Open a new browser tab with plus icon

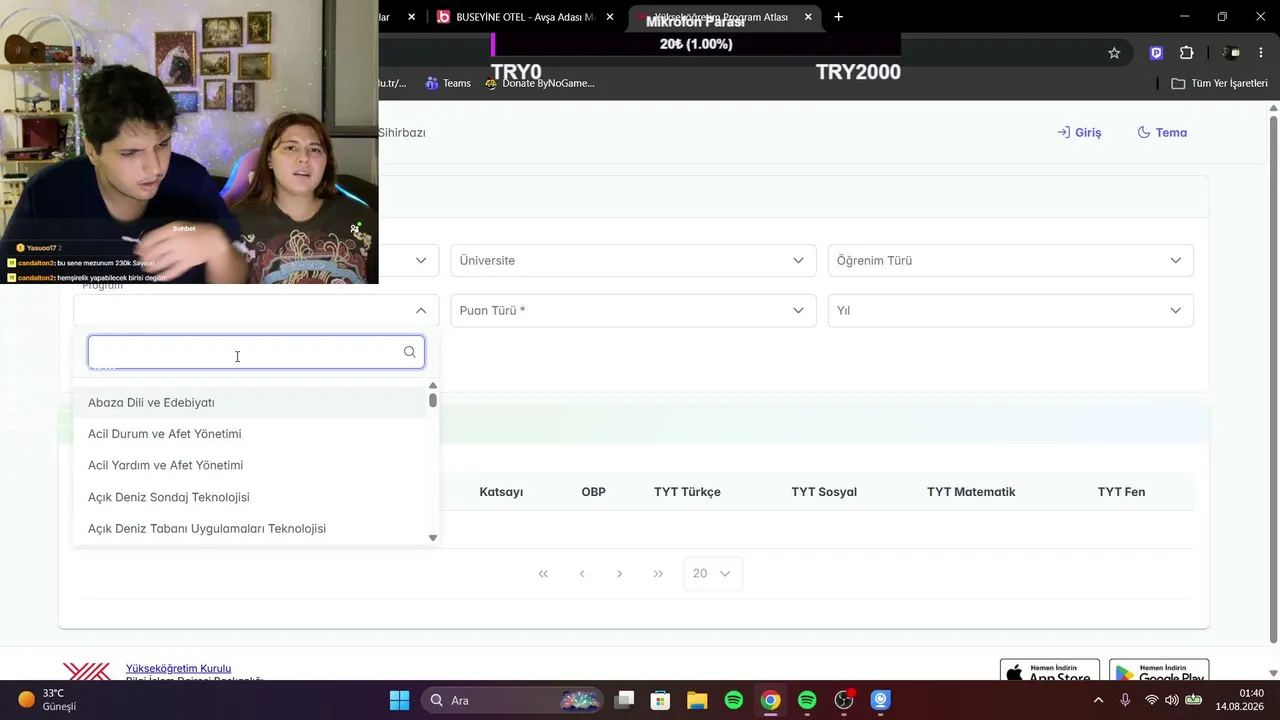pos(838,17)
